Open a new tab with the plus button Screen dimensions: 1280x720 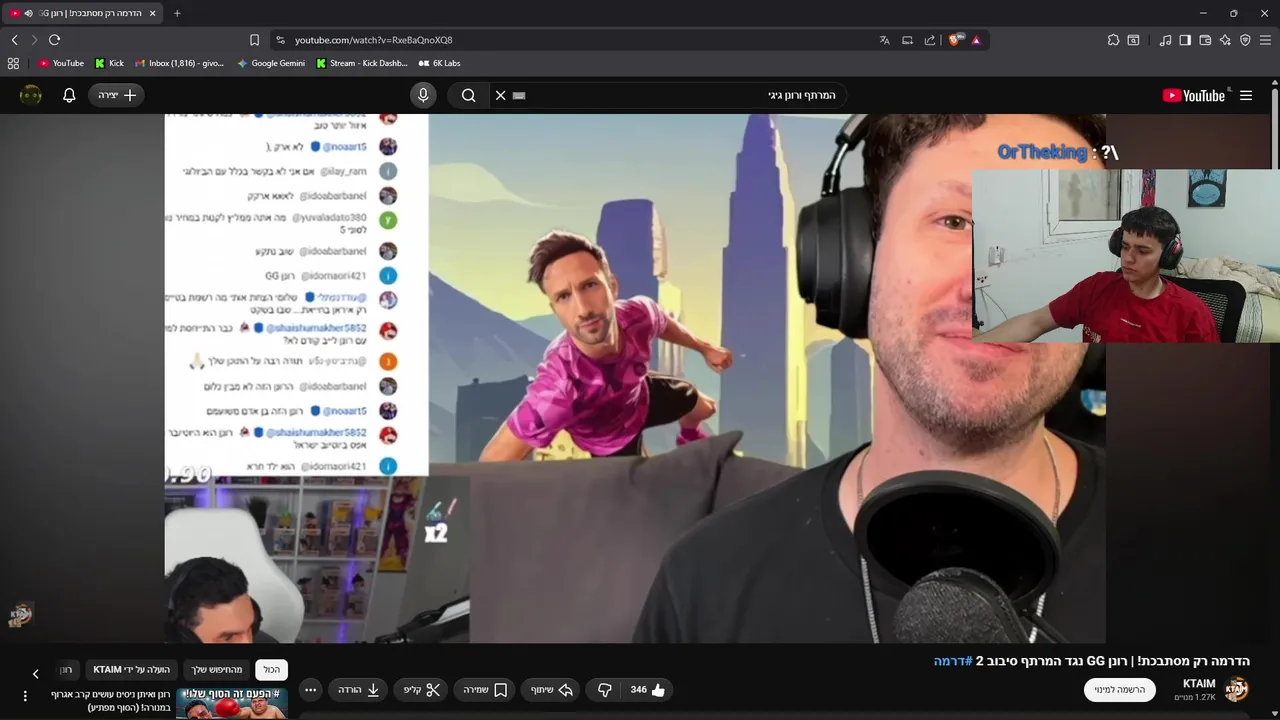click(x=177, y=13)
